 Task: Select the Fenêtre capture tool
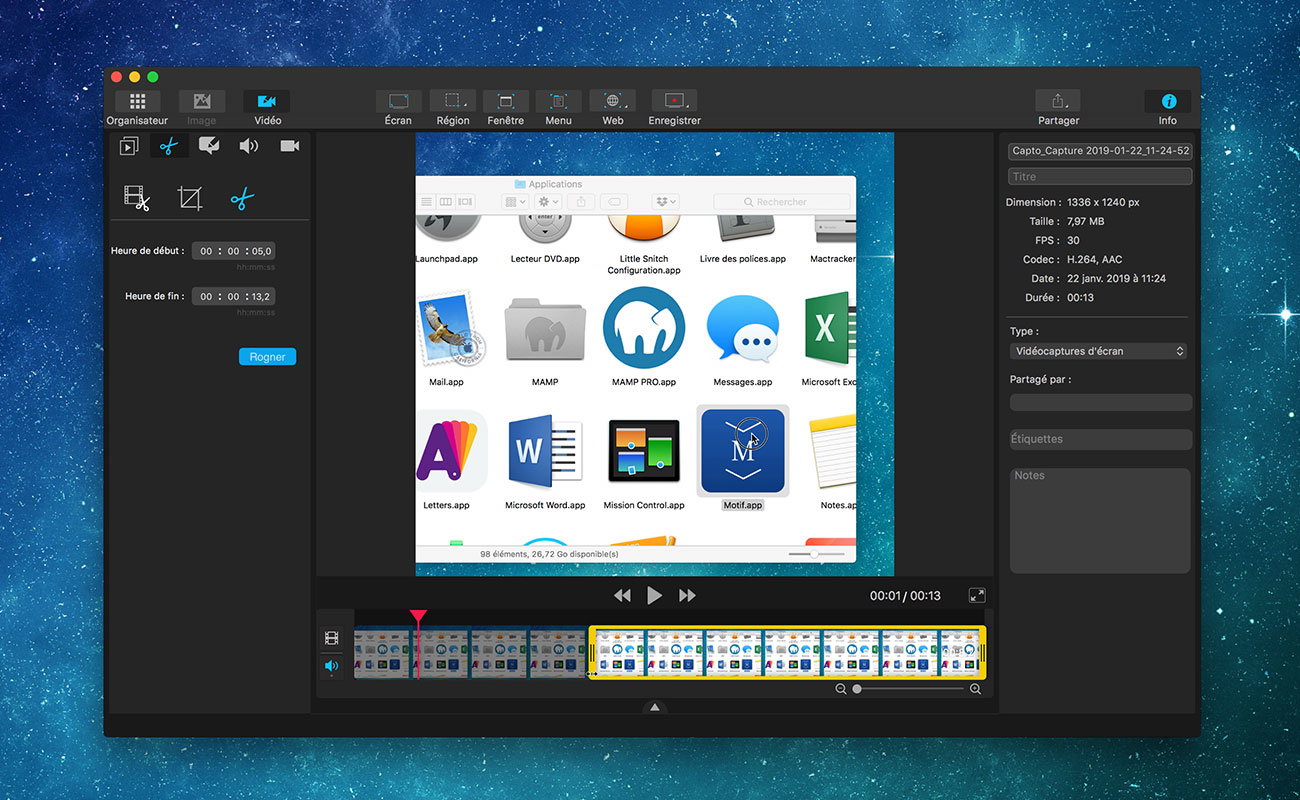506,102
